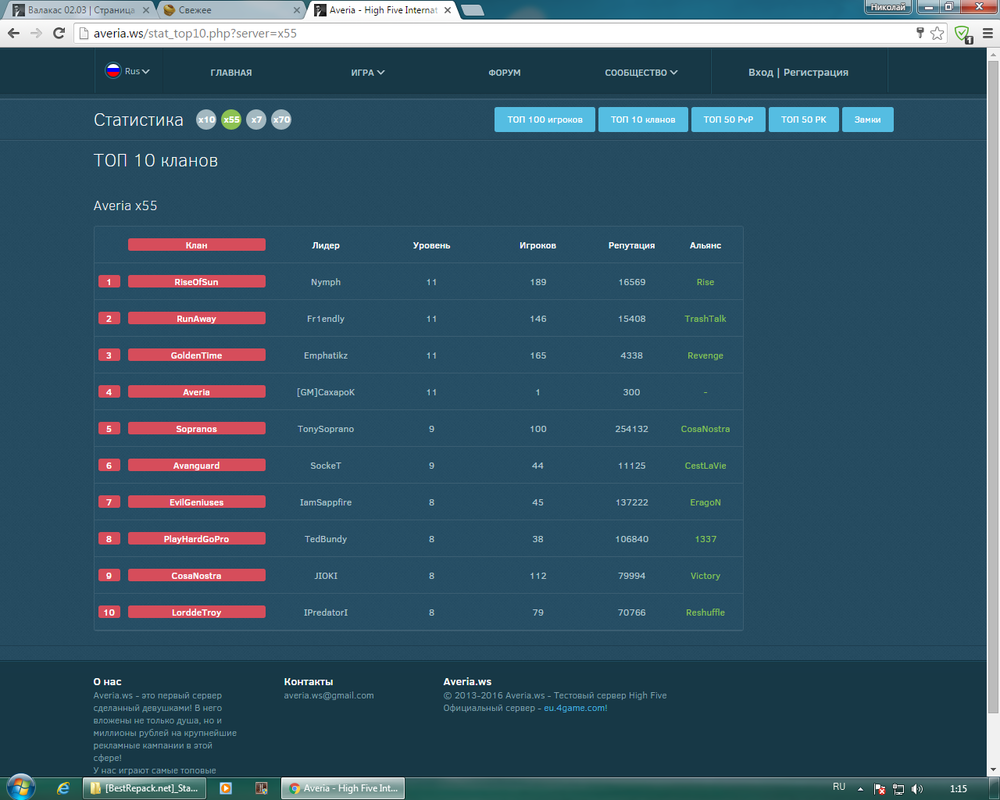This screenshot has height=800, width=1000.
Task: Click the browser back arrow
Action: [x=14, y=33]
